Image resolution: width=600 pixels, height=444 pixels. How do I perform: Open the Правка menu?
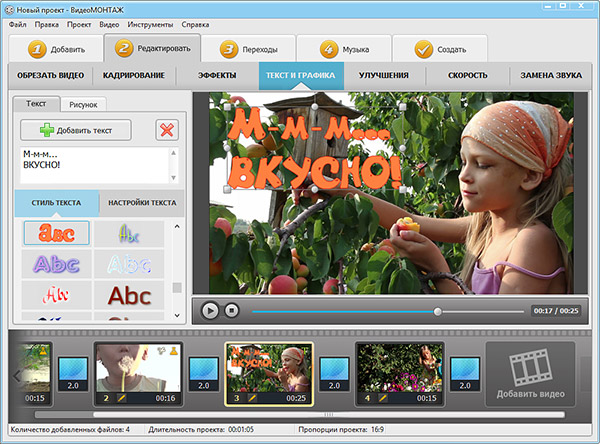(x=47, y=24)
